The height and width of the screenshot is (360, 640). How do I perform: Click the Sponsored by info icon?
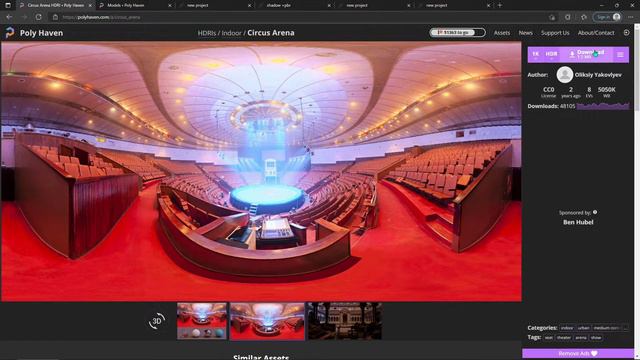pos(595,212)
